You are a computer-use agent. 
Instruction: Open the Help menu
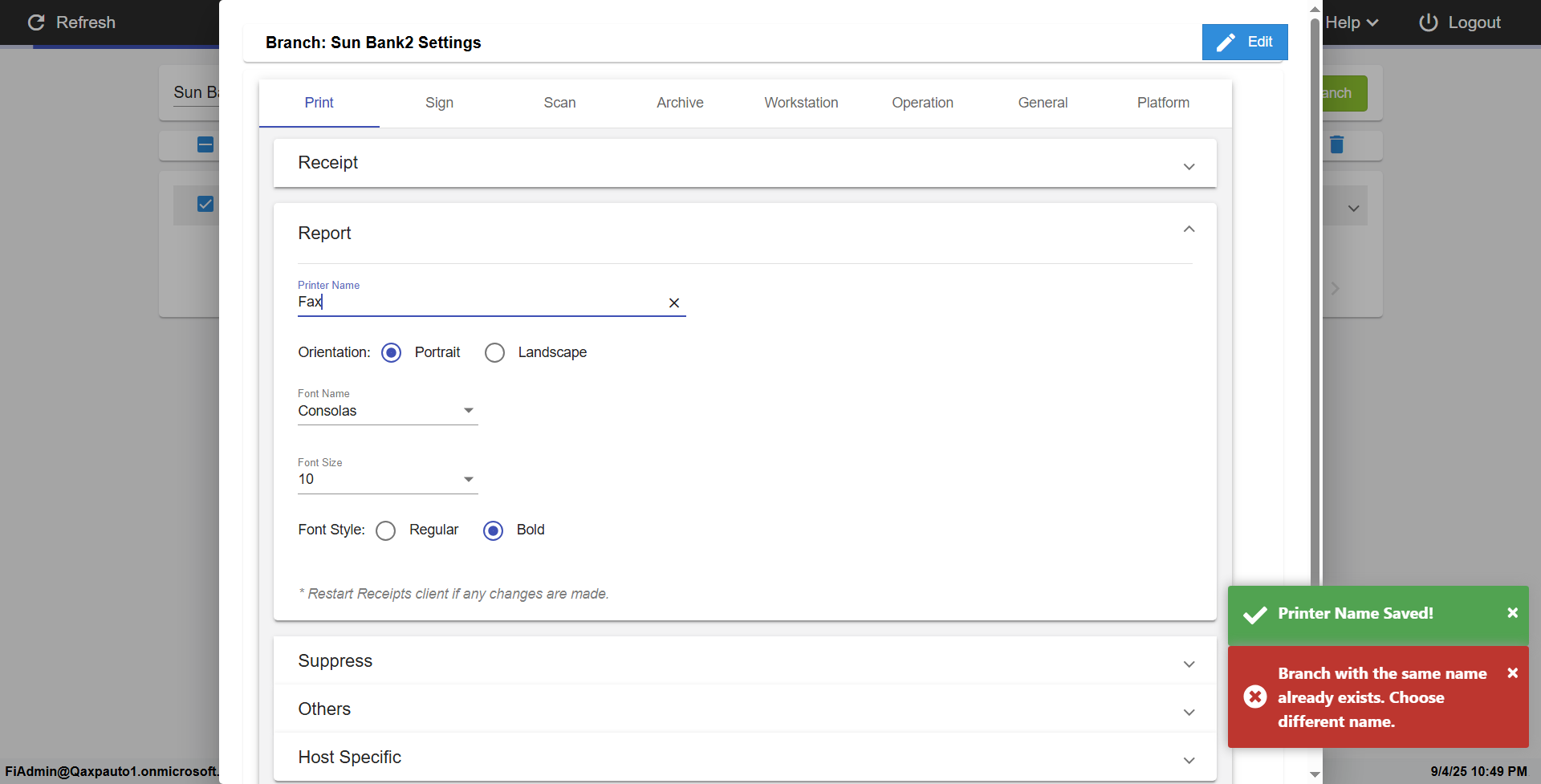pos(1352,22)
